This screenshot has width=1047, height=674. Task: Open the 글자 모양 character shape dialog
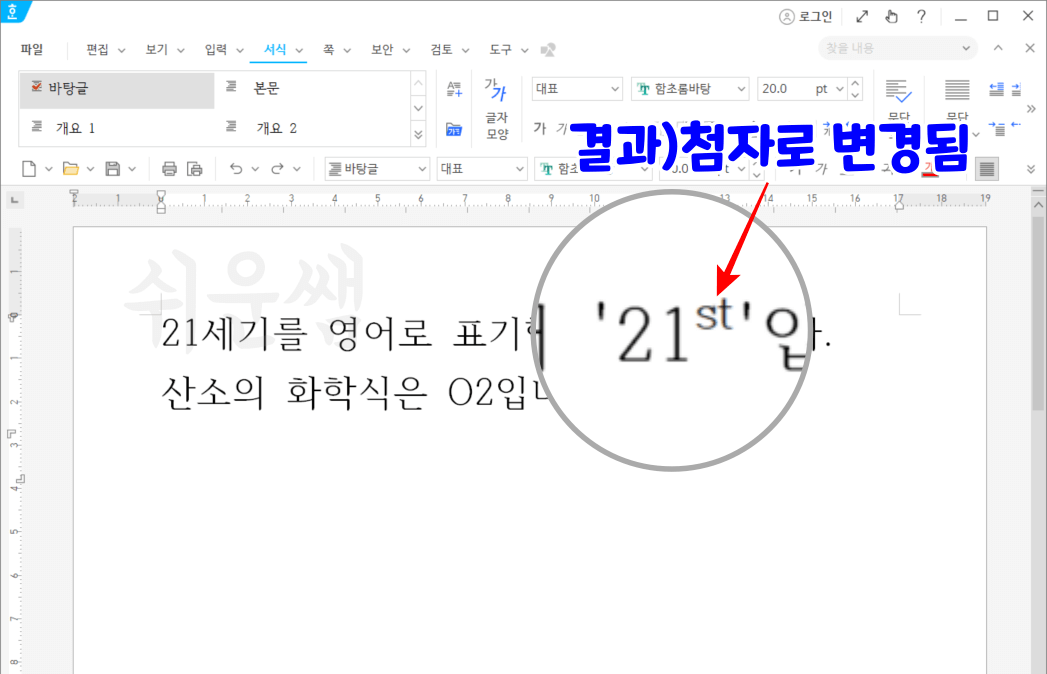point(497,110)
